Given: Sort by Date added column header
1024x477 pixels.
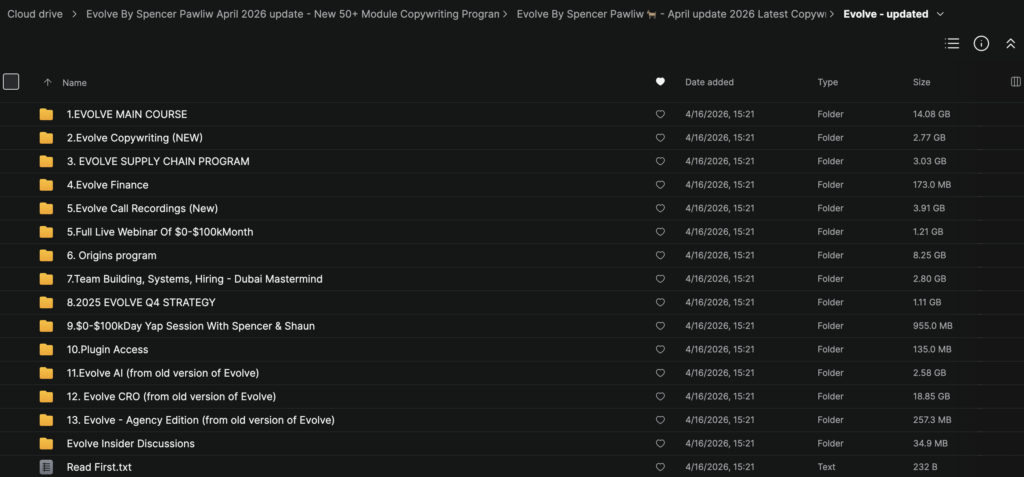Looking at the screenshot, I should point(709,83).
